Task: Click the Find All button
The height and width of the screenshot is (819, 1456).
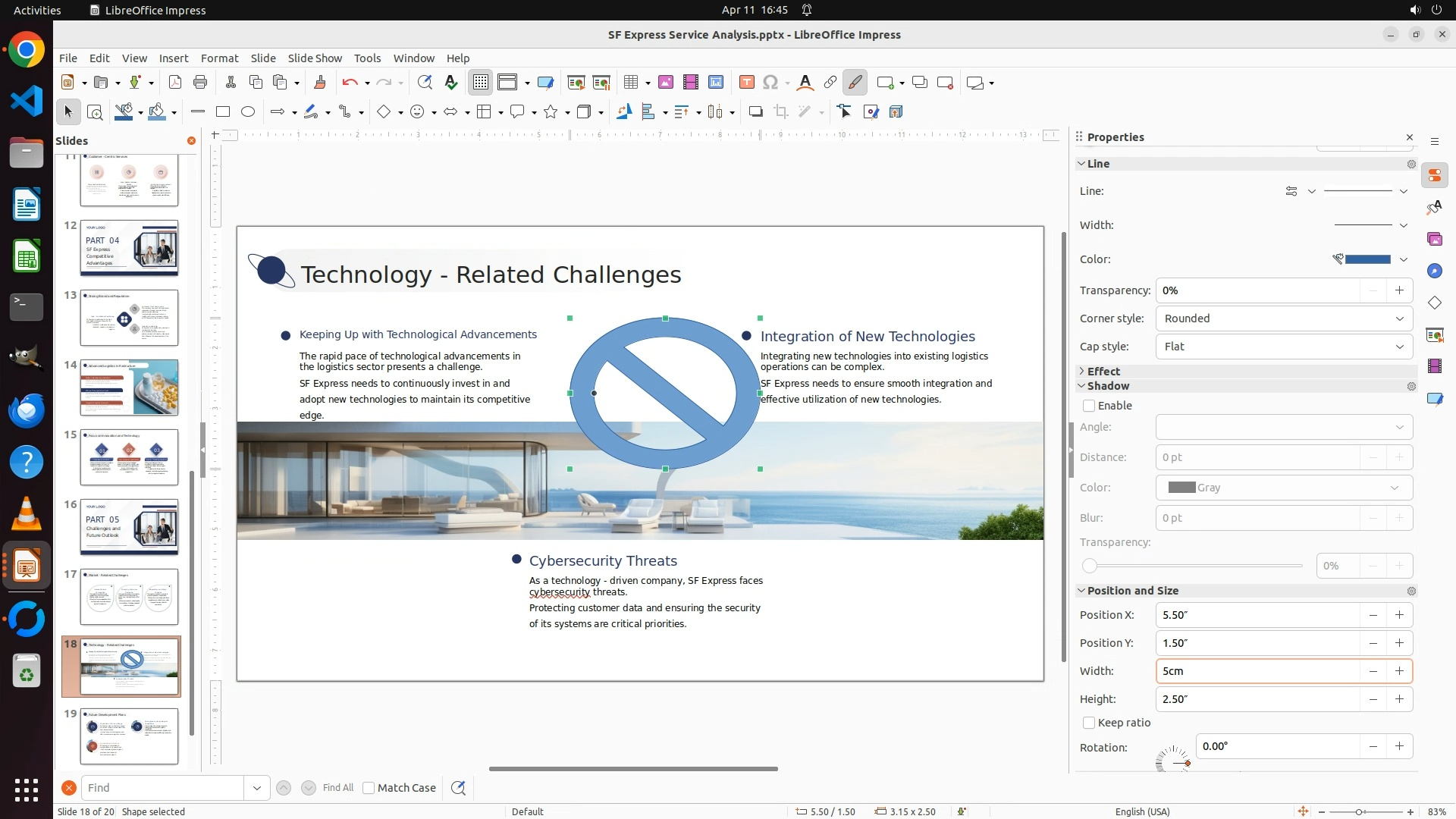Action: tap(337, 788)
